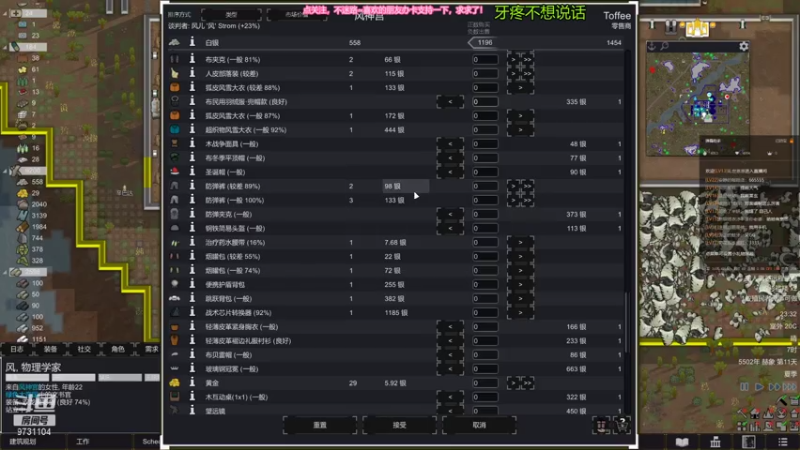Select the 轻薄皮革褶边礼服衬衫 (良好) row name
The width and height of the screenshot is (800, 450).
pyautogui.click(x=248, y=340)
